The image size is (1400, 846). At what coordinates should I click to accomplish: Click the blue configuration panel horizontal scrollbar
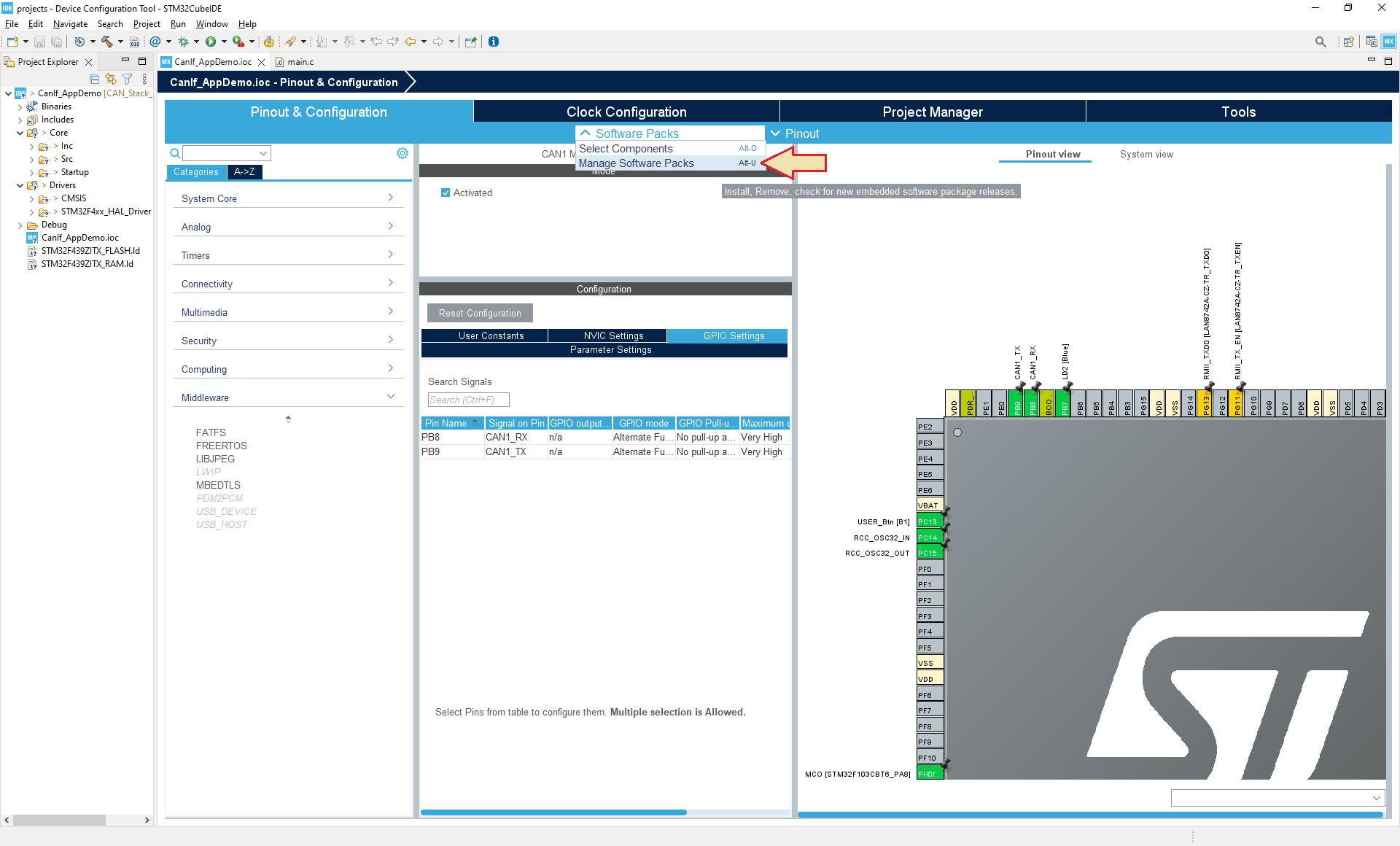point(553,812)
